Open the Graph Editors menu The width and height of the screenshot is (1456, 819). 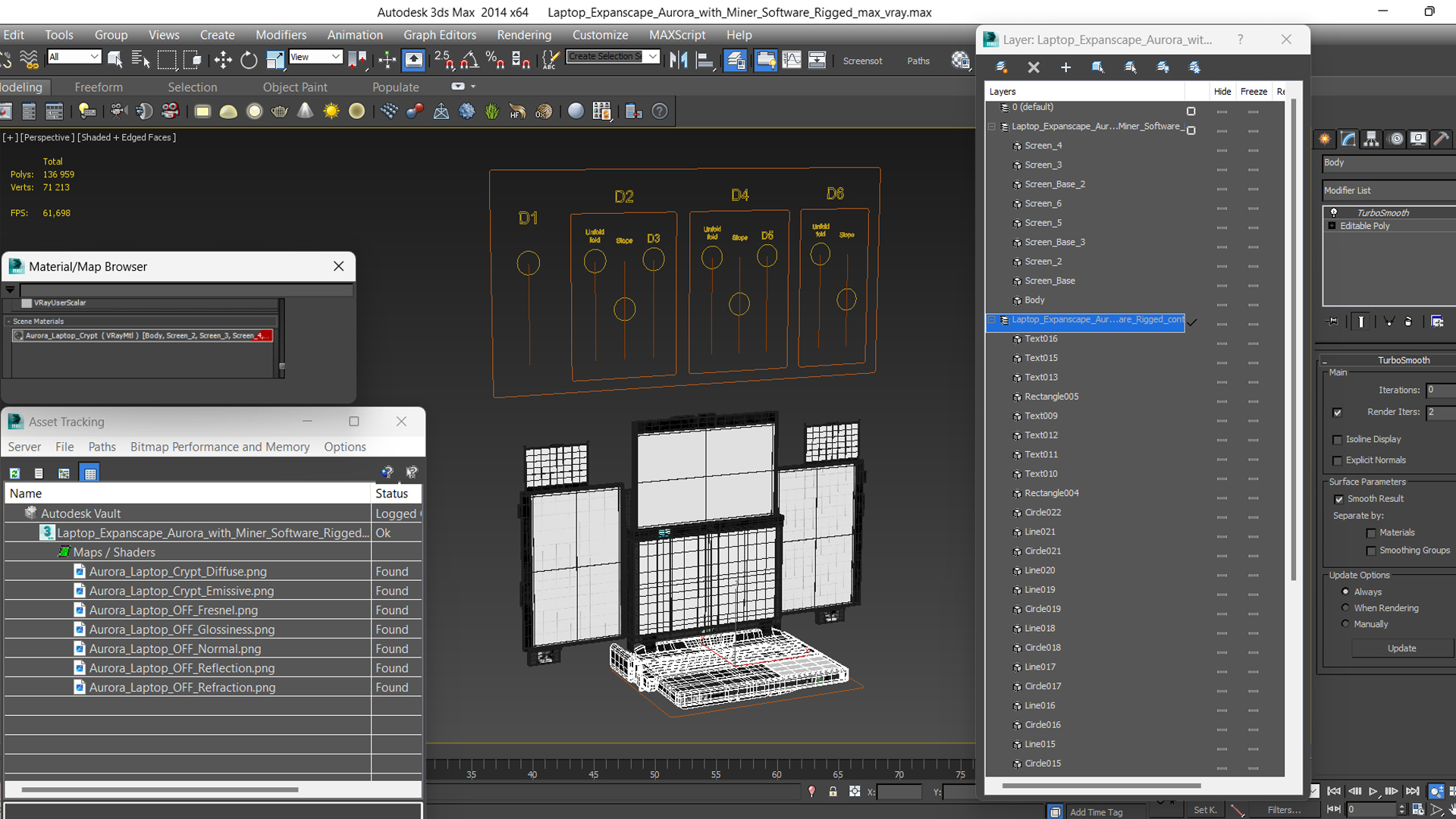(440, 35)
